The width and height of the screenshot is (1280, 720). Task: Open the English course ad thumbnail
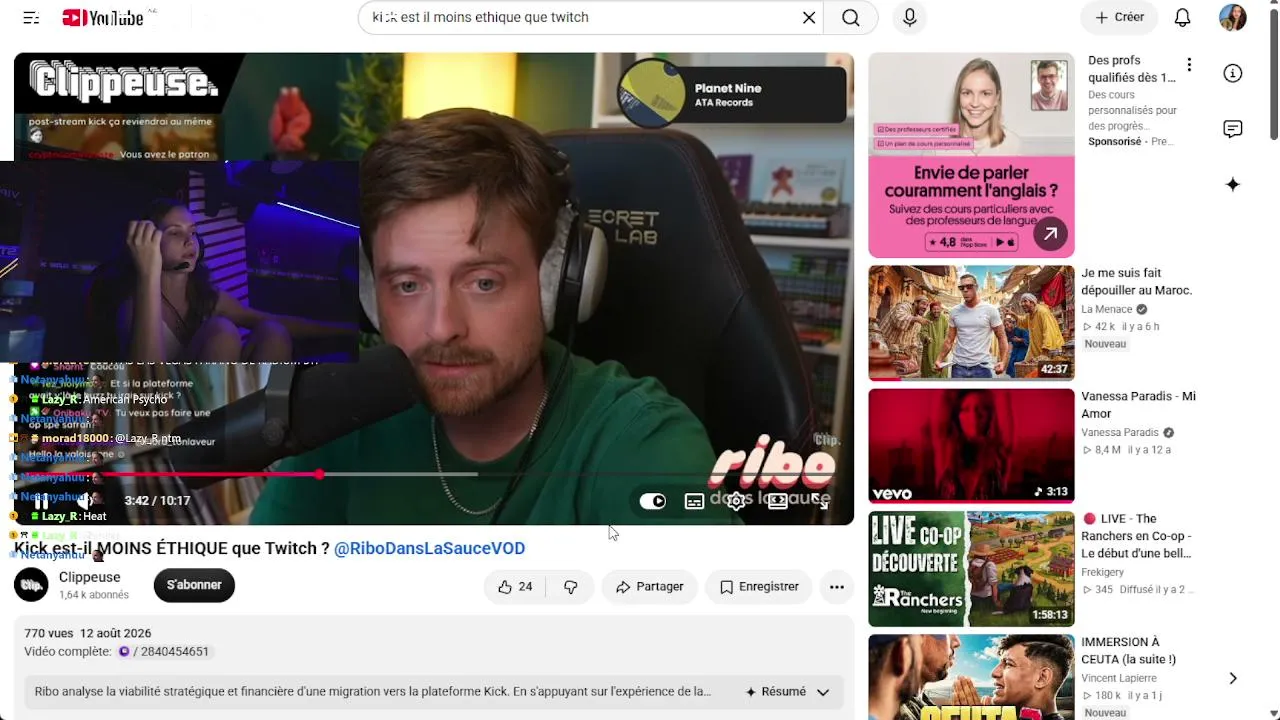pyautogui.click(x=971, y=155)
